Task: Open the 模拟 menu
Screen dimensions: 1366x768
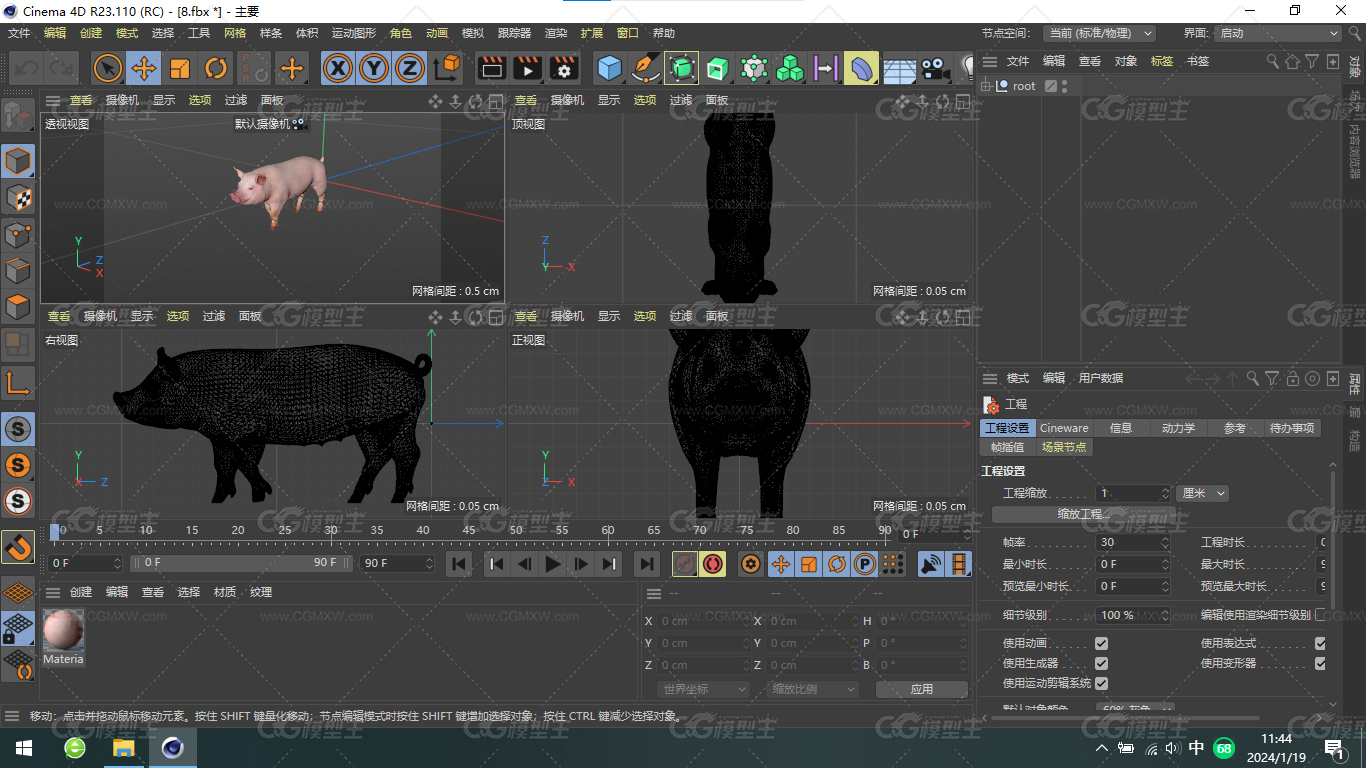Action: [472, 33]
